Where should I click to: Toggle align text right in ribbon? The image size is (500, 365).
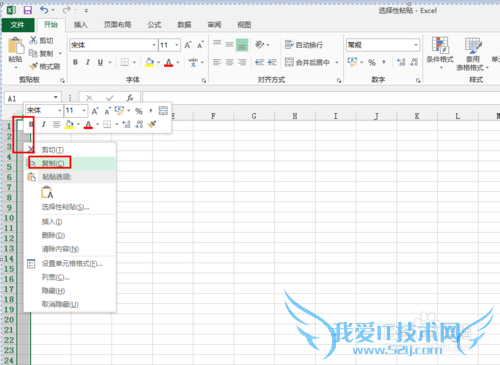point(242,62)
